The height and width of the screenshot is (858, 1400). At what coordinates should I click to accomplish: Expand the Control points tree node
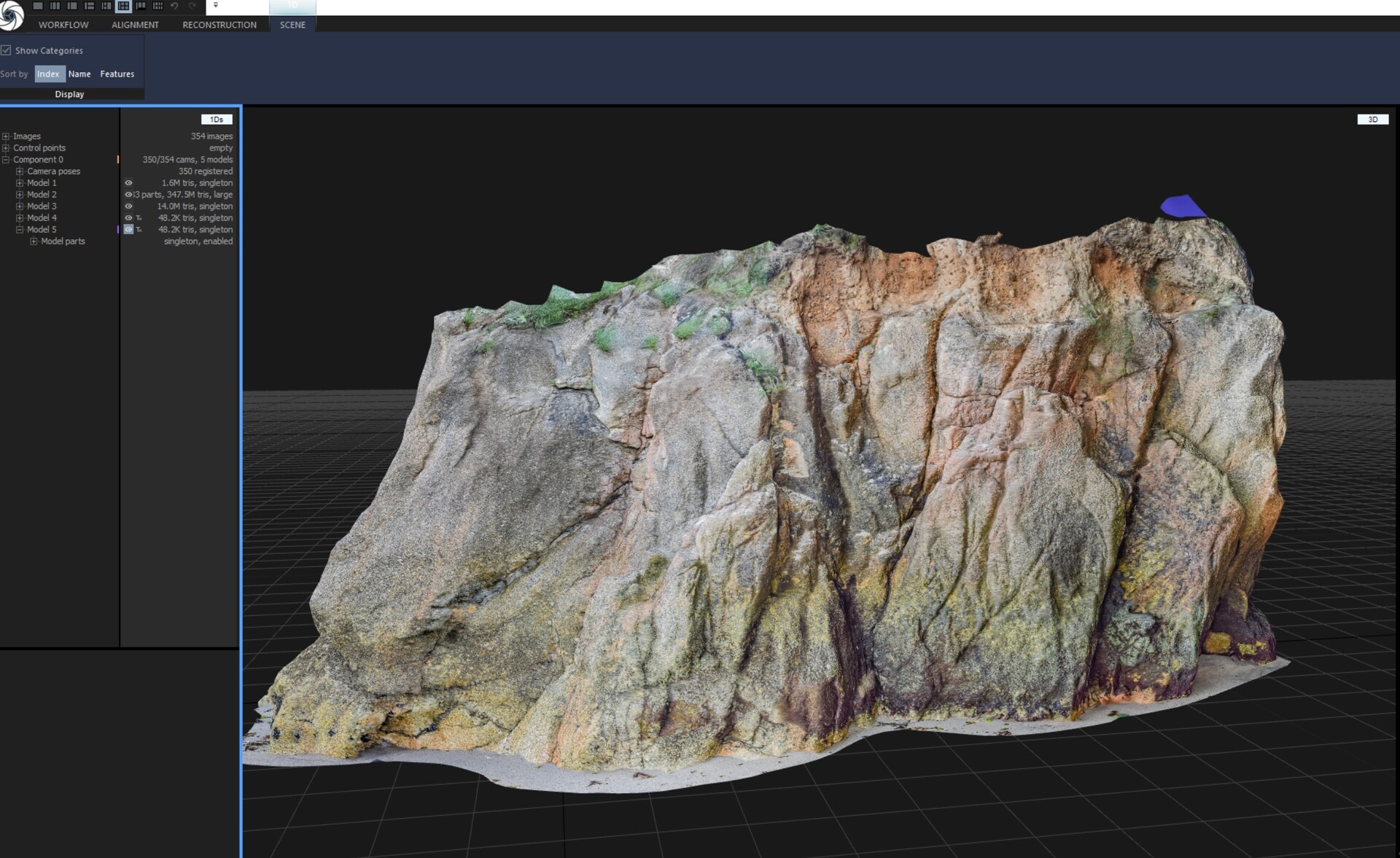[6, 148]
